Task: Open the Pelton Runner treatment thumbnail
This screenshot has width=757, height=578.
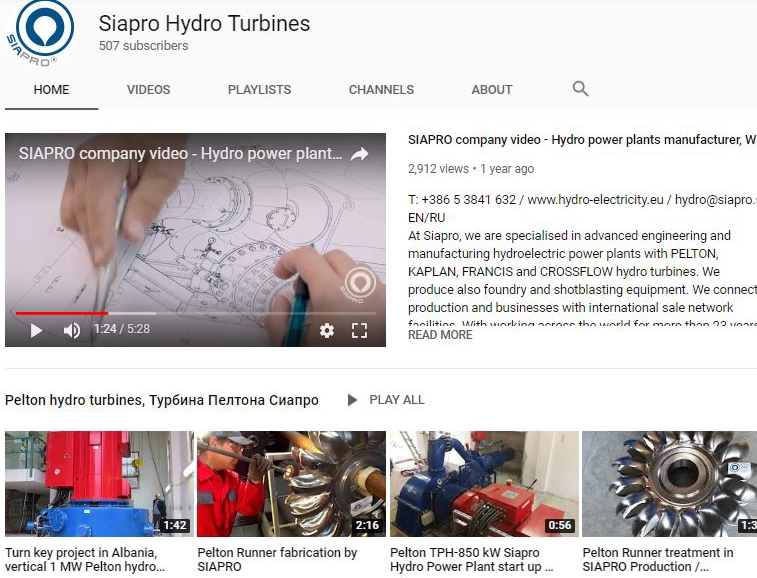Action: [x=670, y=484]
